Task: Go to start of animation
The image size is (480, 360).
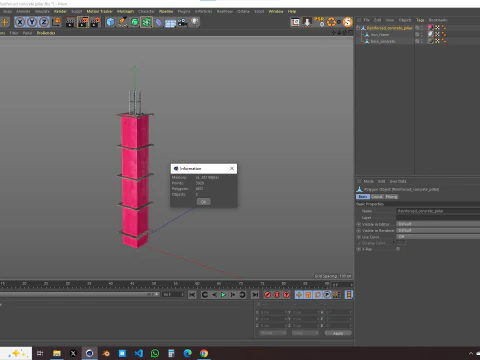Action: [192, 295]
